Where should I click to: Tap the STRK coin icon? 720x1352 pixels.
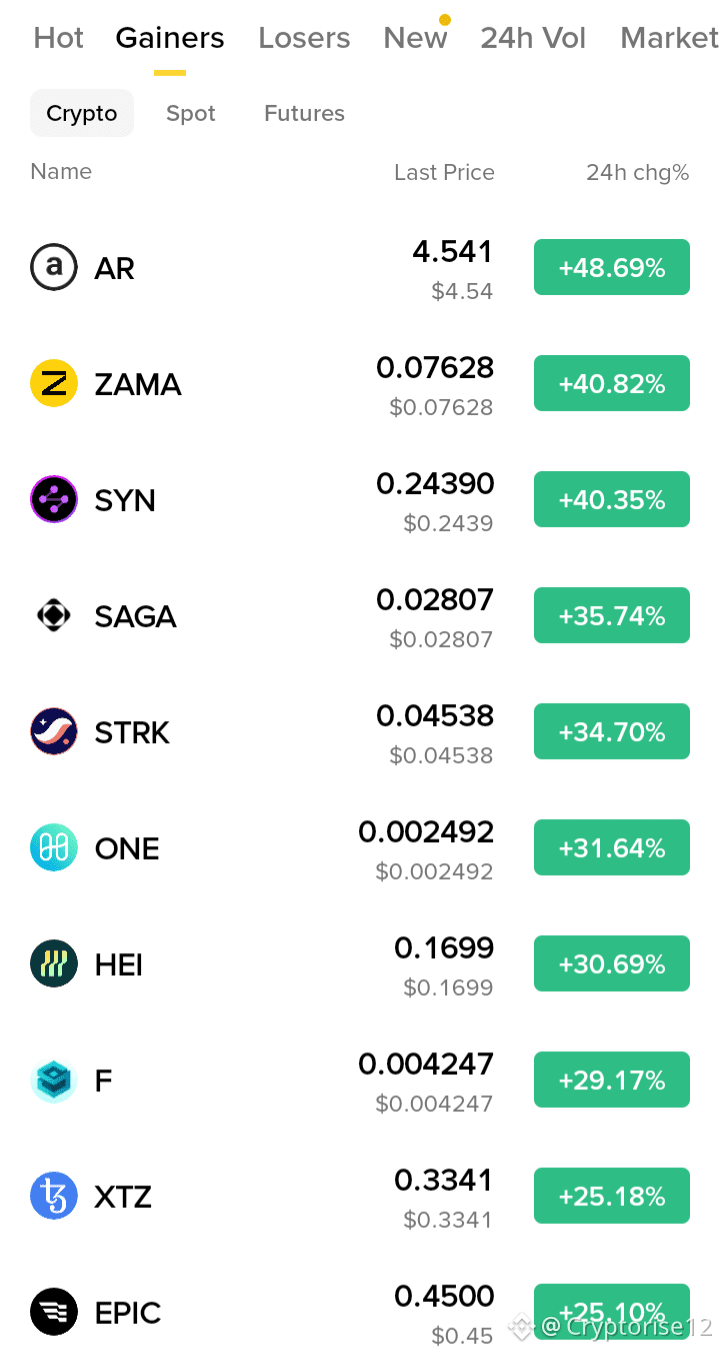(54, 731)
